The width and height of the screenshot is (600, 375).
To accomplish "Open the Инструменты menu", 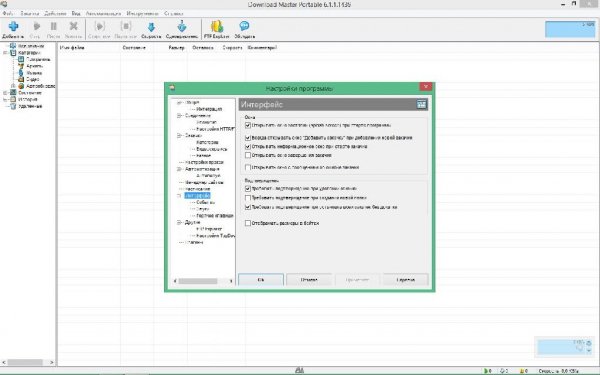I will [x=142, y=13].
